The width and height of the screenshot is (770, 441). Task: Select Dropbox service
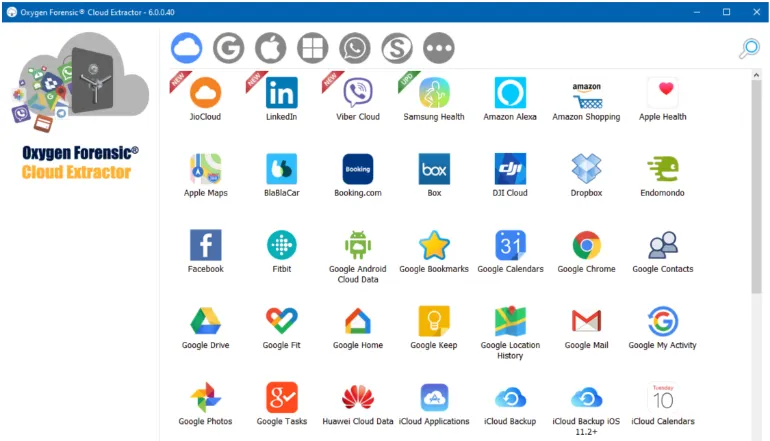click(586, 175)
